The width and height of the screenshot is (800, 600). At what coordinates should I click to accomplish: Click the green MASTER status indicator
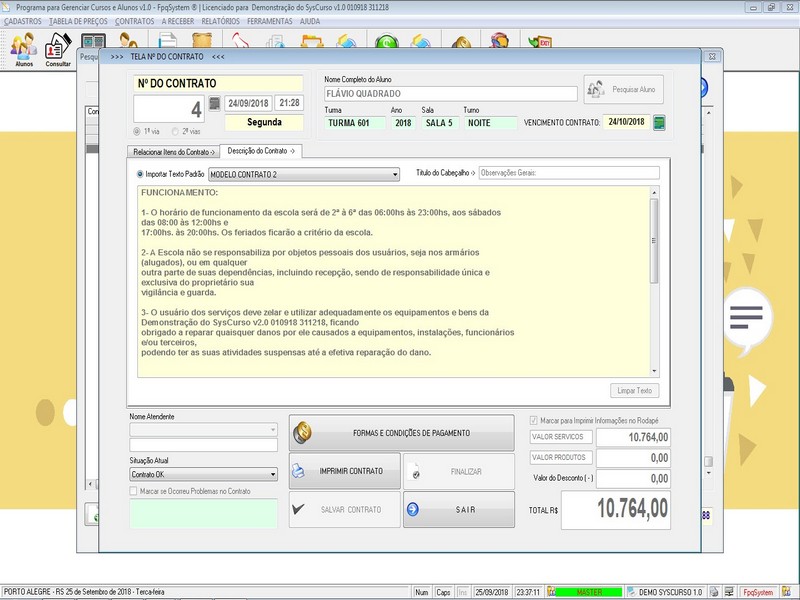[589, 592]
